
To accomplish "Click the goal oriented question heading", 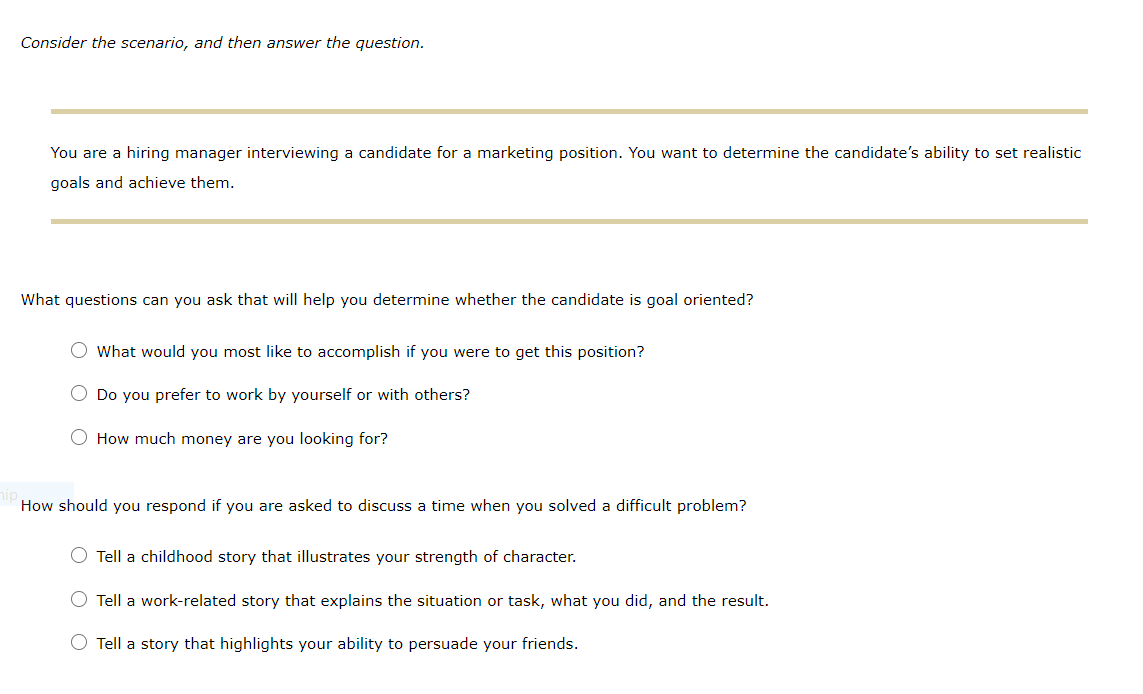I will click(388, 299).
